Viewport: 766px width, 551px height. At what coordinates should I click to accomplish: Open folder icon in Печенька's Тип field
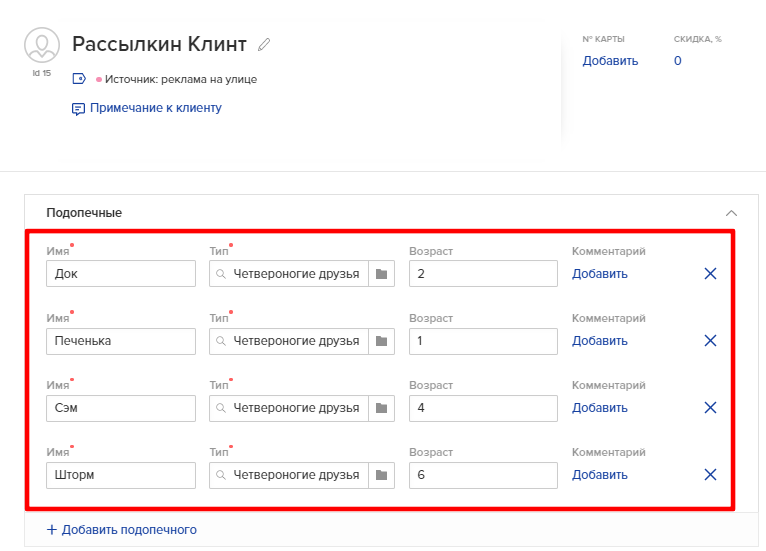coord(381,341)
